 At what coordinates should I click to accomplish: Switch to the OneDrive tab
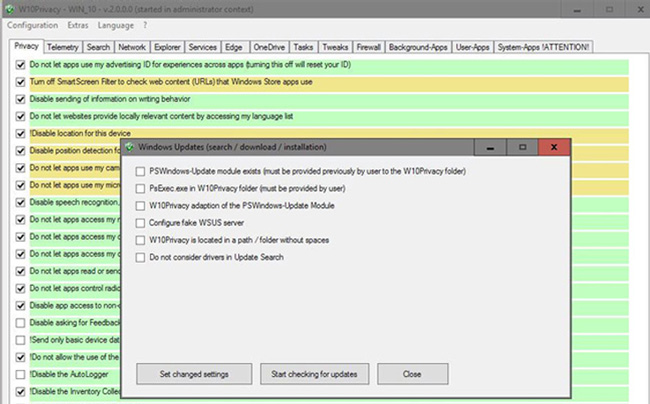(269, 47)
